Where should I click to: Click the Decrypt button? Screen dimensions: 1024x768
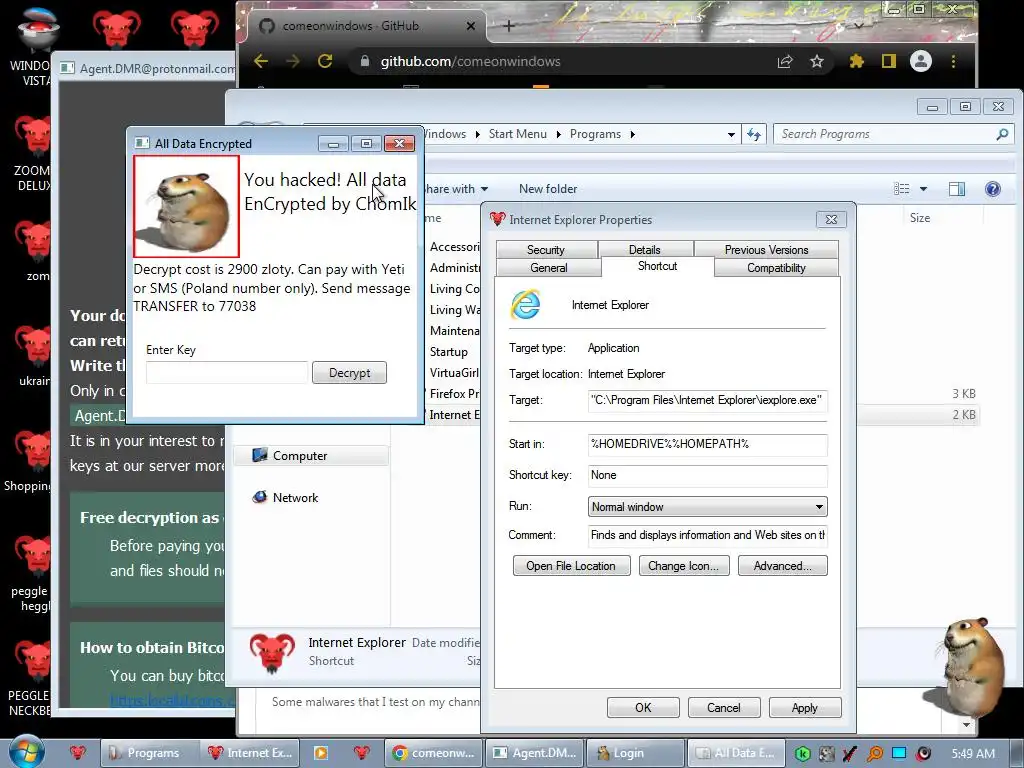click(349, 373)
